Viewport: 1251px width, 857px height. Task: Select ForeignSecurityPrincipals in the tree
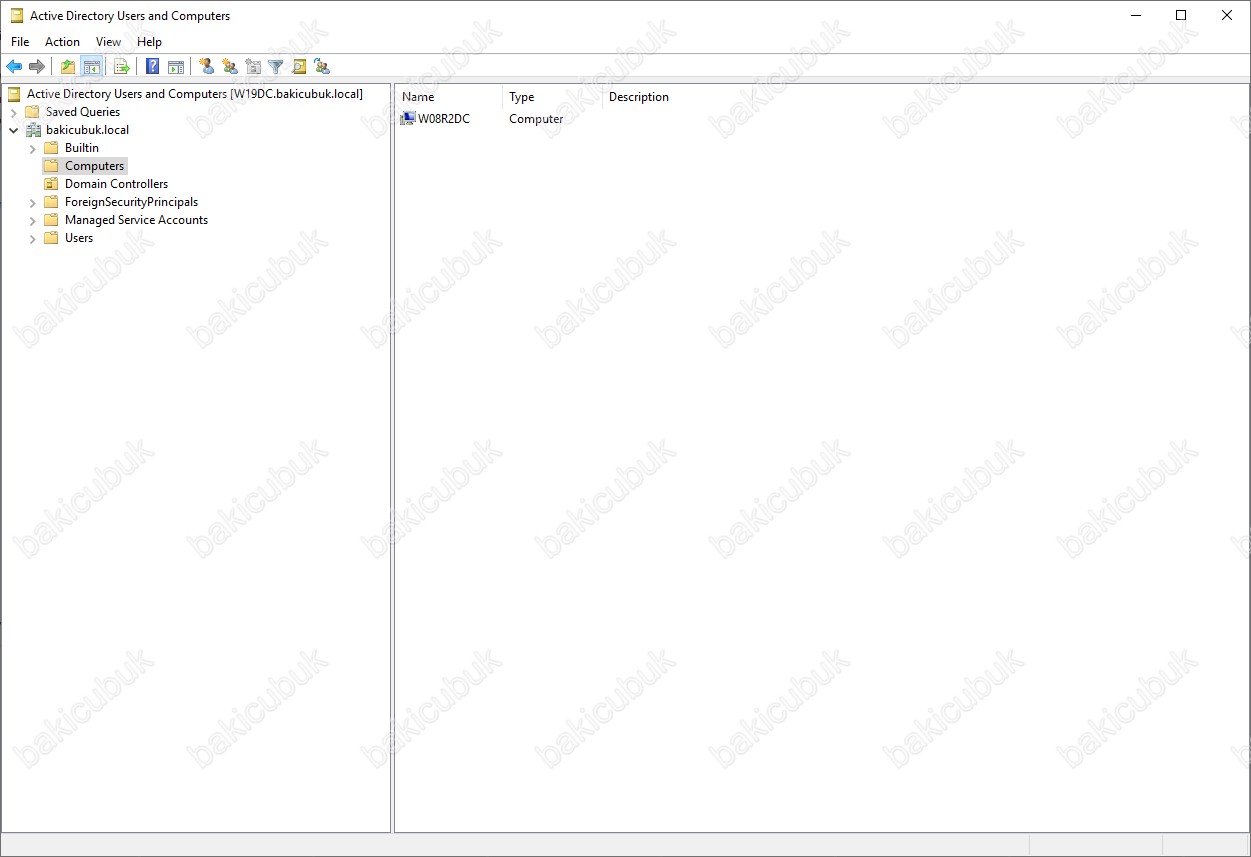(x=131, y=202)
